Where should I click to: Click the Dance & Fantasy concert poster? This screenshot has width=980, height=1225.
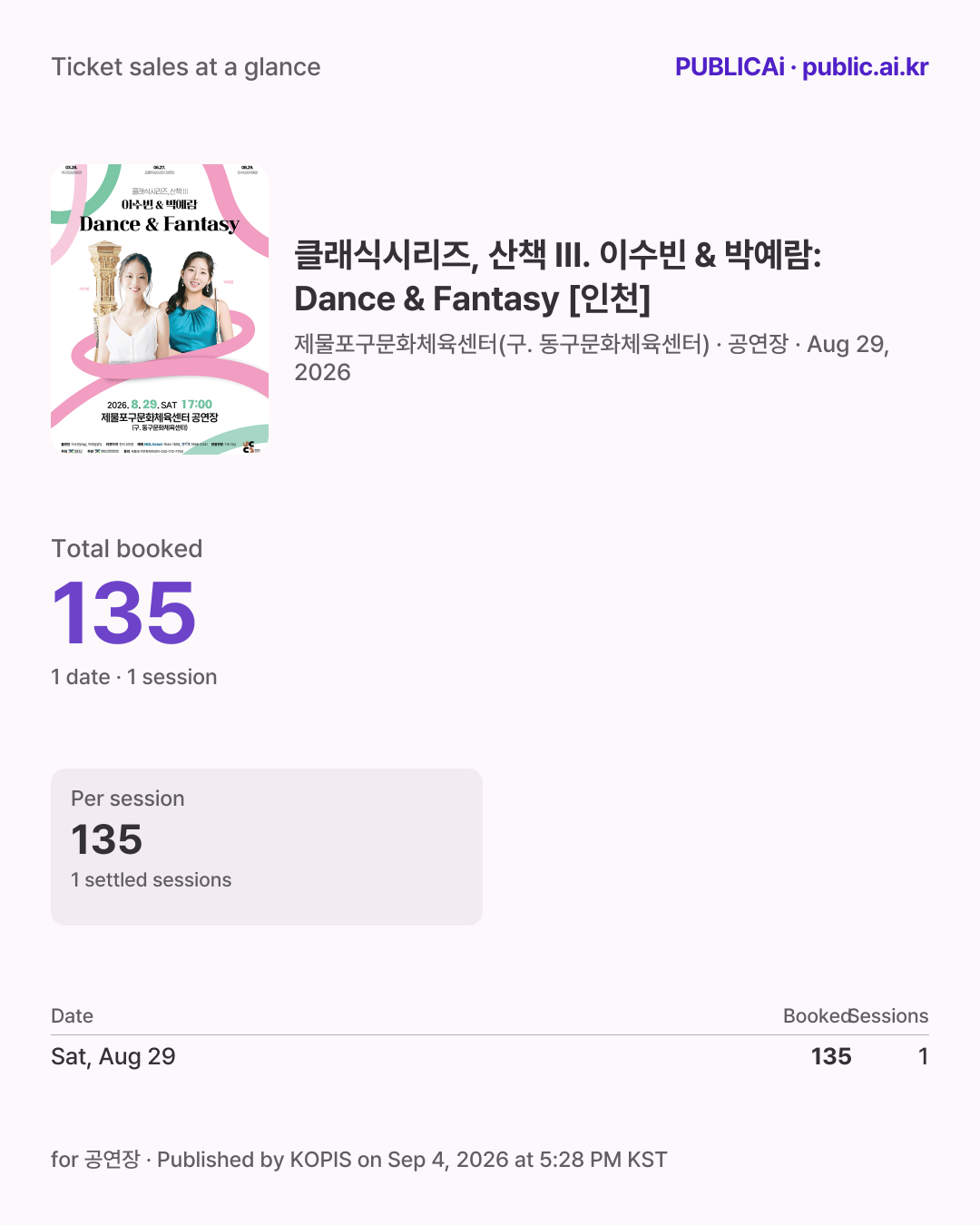(x=160, y=309)
